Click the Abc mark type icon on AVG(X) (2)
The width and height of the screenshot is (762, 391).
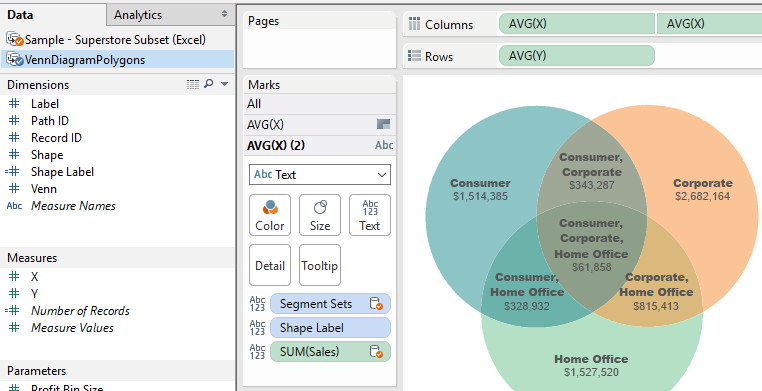[x=384, y=145]
